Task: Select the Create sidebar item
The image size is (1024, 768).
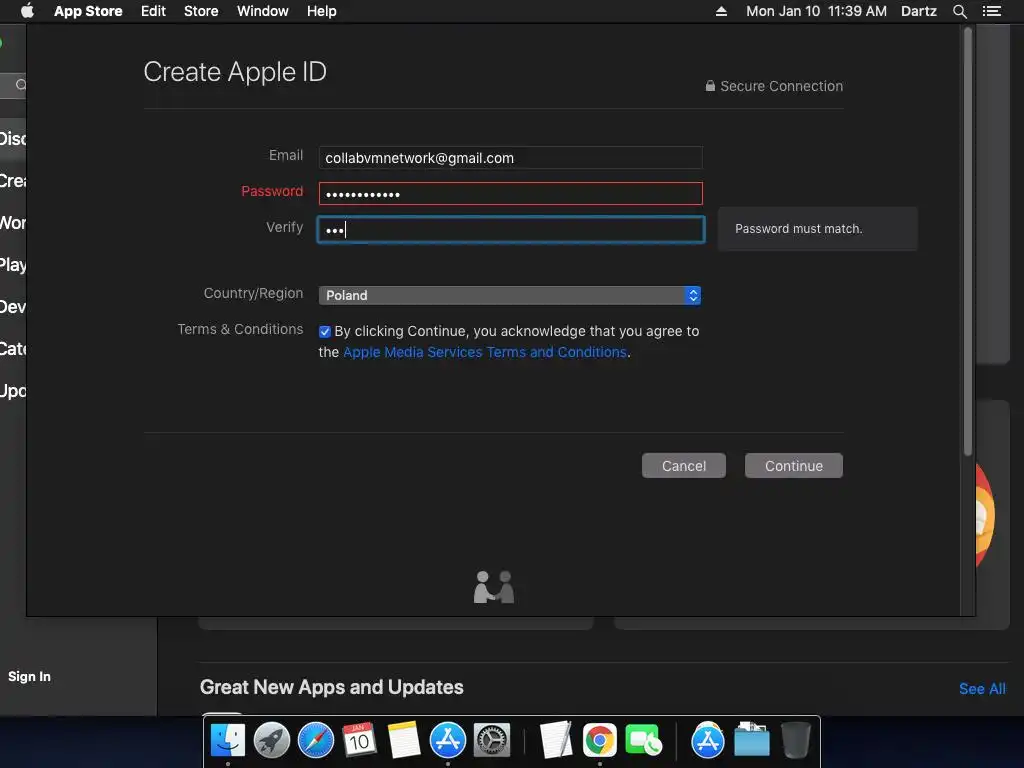Action: coord(13,181)
